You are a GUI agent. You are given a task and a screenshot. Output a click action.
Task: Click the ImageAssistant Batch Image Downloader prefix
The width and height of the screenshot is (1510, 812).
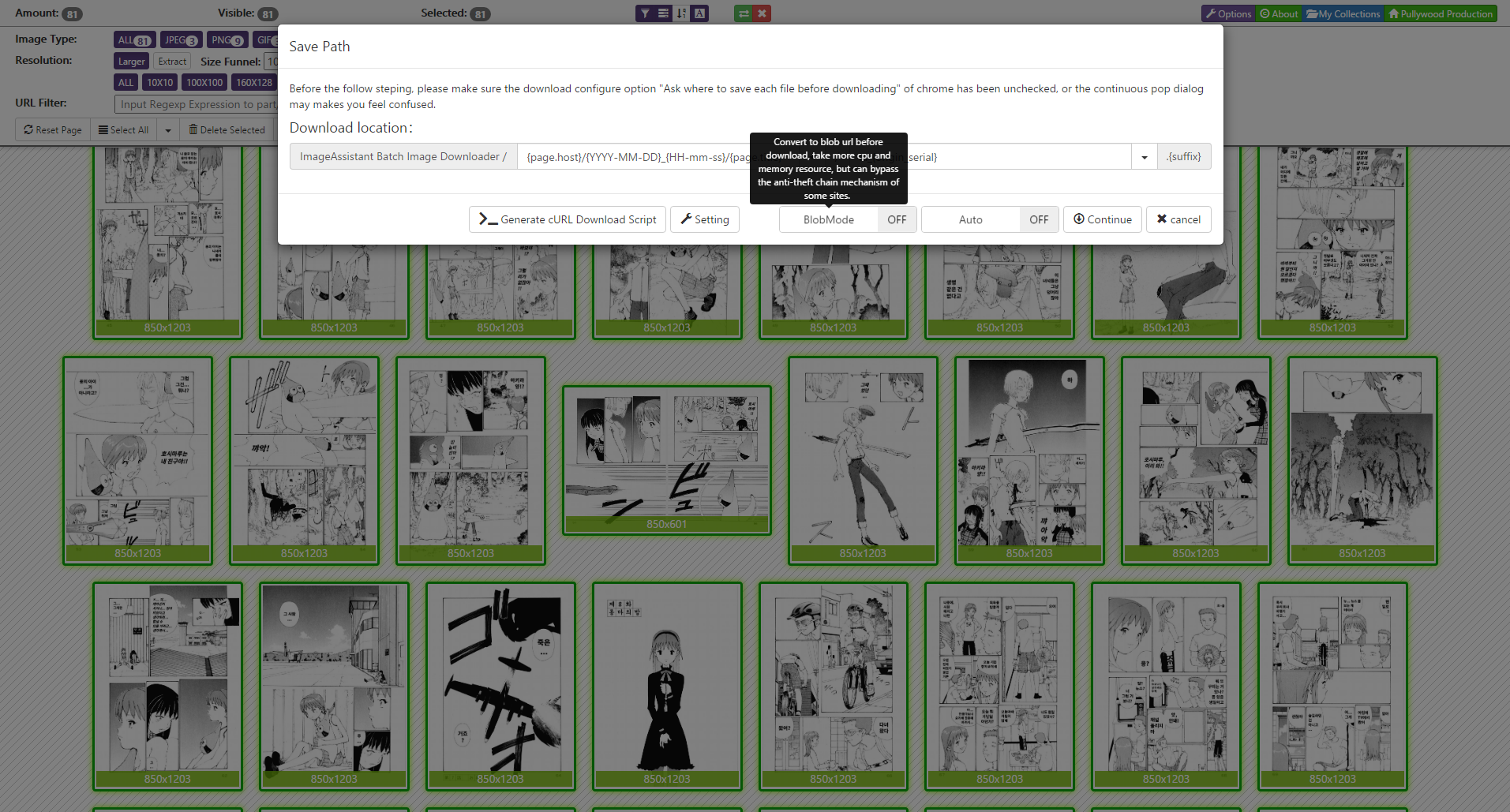(403, 156)
